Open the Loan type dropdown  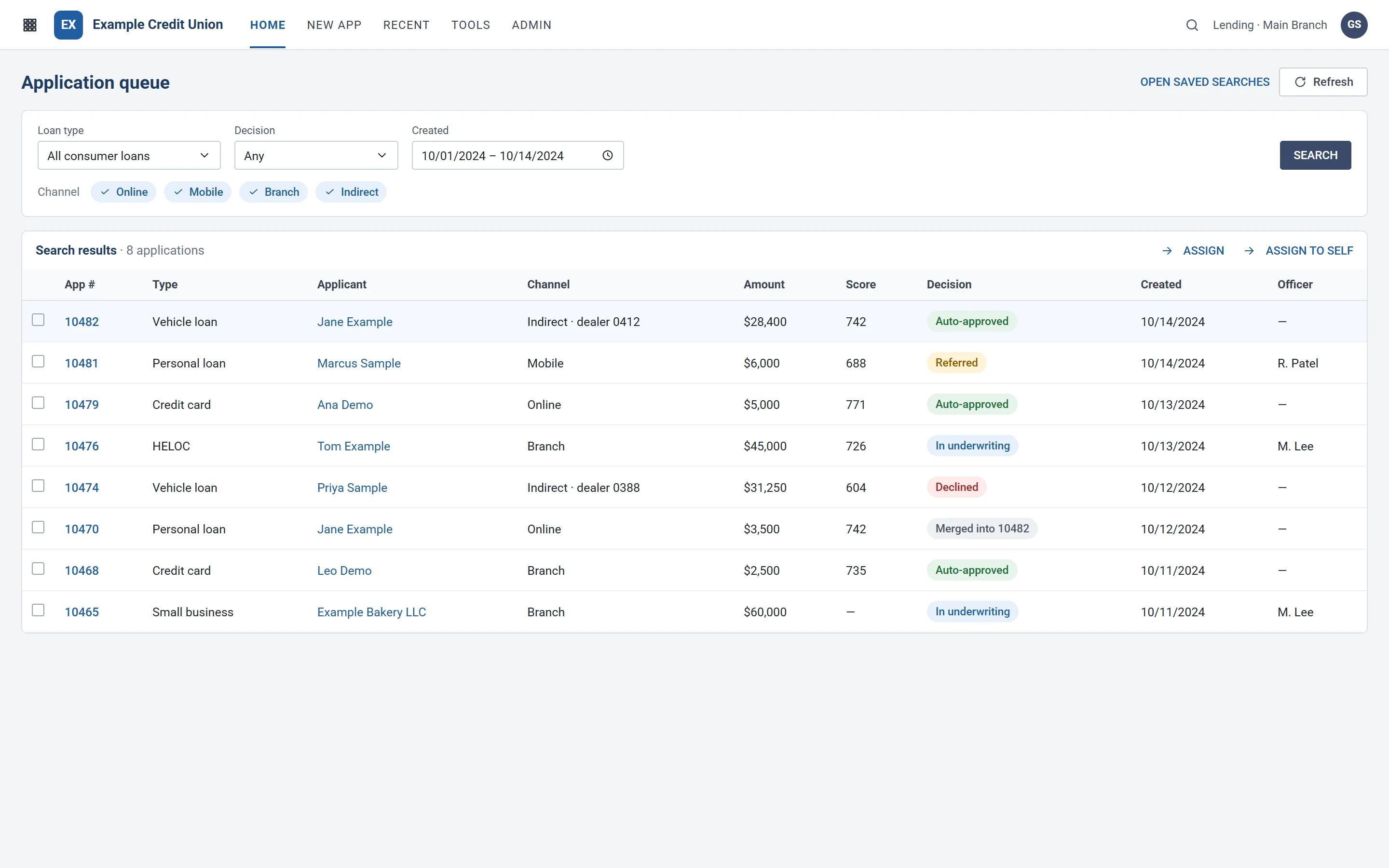coord(129,156)
